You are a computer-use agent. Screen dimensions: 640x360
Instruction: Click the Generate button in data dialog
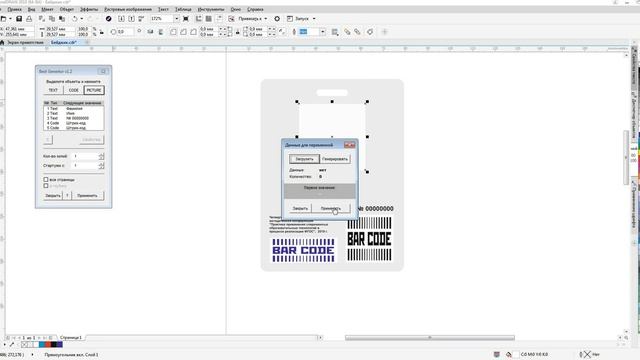click(x=335, y=159)
